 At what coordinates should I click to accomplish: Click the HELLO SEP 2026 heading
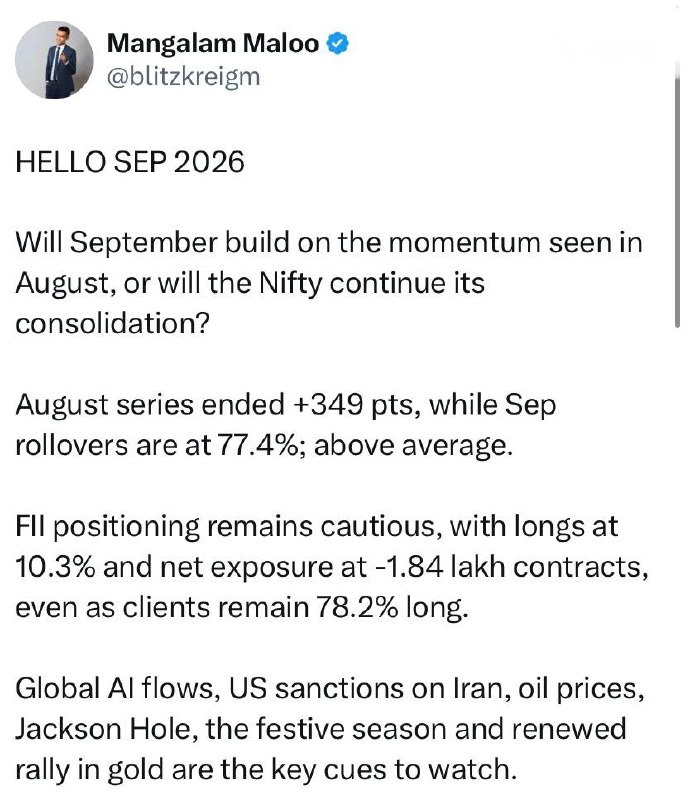coord(130,162)
